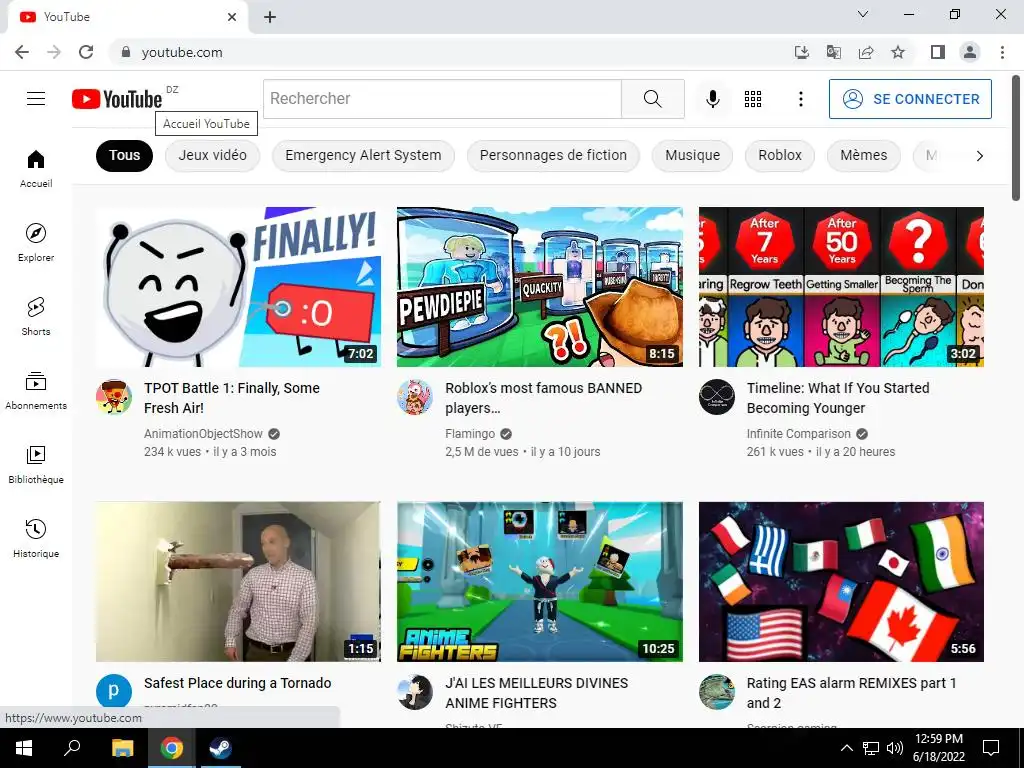The height and width of the screenshot is (768, 1024).
Task: Close the YouTube tab
Action: click(232, 17)
